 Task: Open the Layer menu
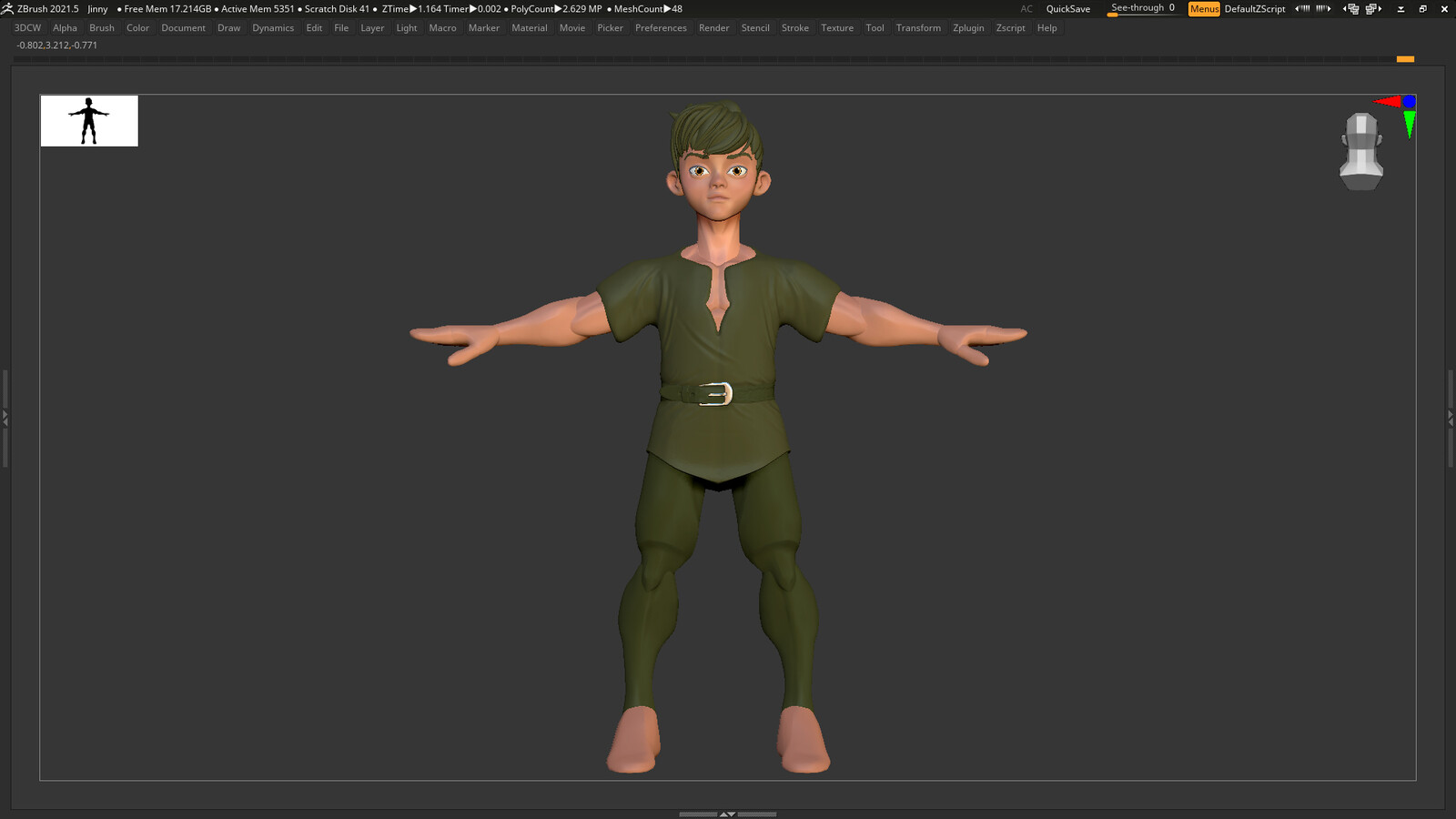[372, 28]
